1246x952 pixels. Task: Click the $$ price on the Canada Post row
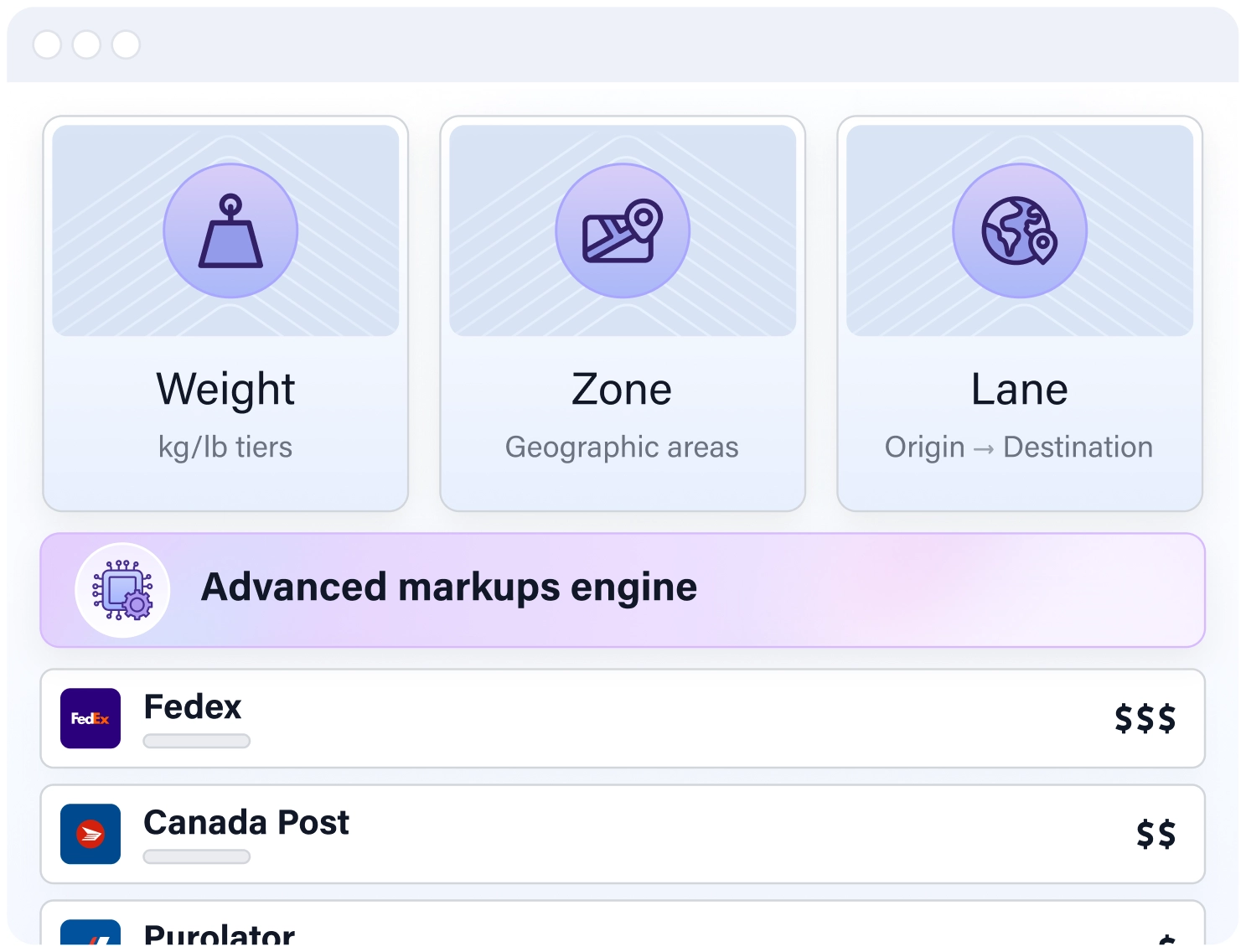pyautogui.click(x=1156, y=834)
